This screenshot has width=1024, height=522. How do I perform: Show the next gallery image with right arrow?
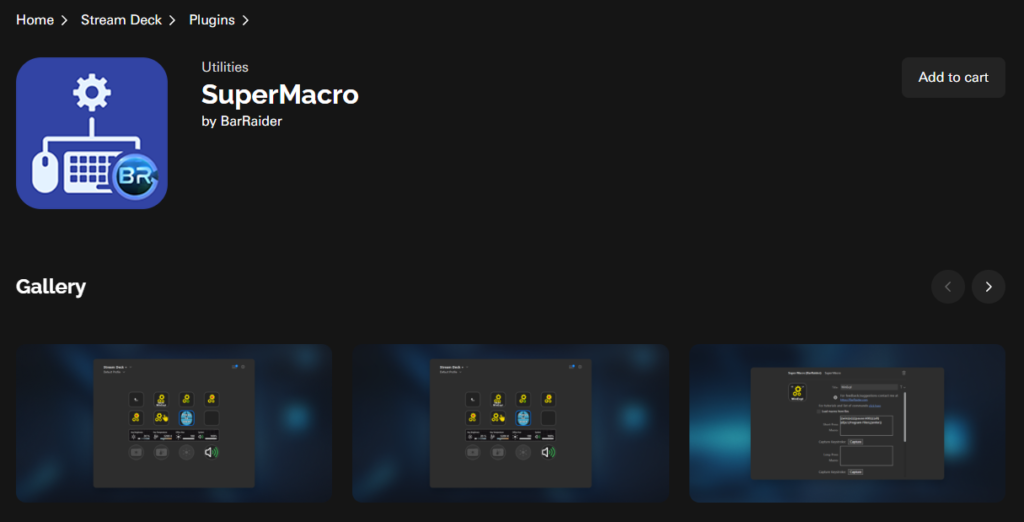[988, 287]
